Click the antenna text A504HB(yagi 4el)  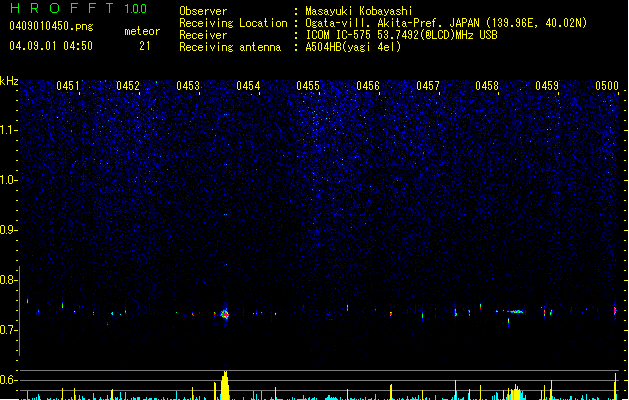(353, 47)
